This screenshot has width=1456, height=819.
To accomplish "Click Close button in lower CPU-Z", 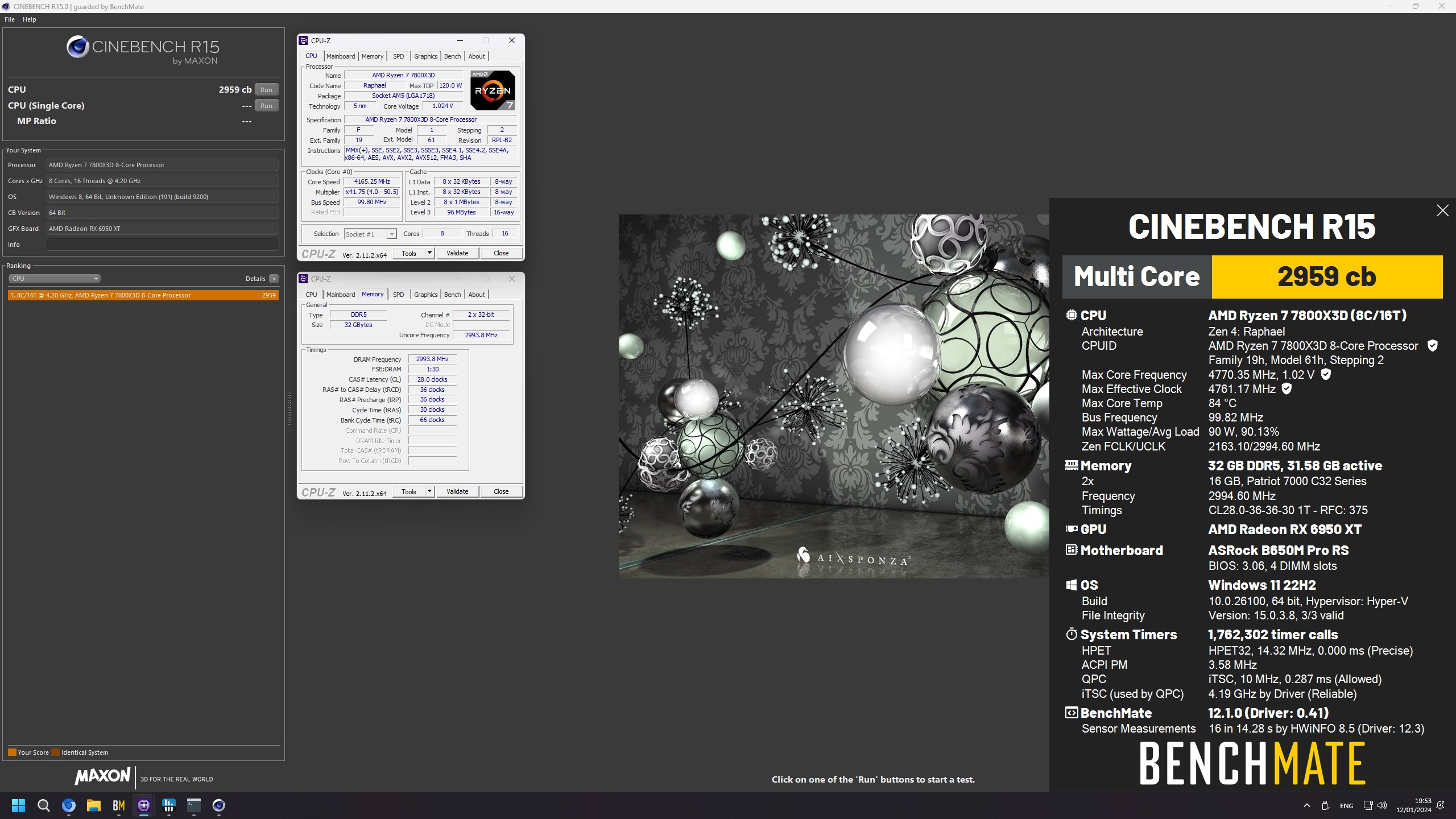I will [501, 492].
